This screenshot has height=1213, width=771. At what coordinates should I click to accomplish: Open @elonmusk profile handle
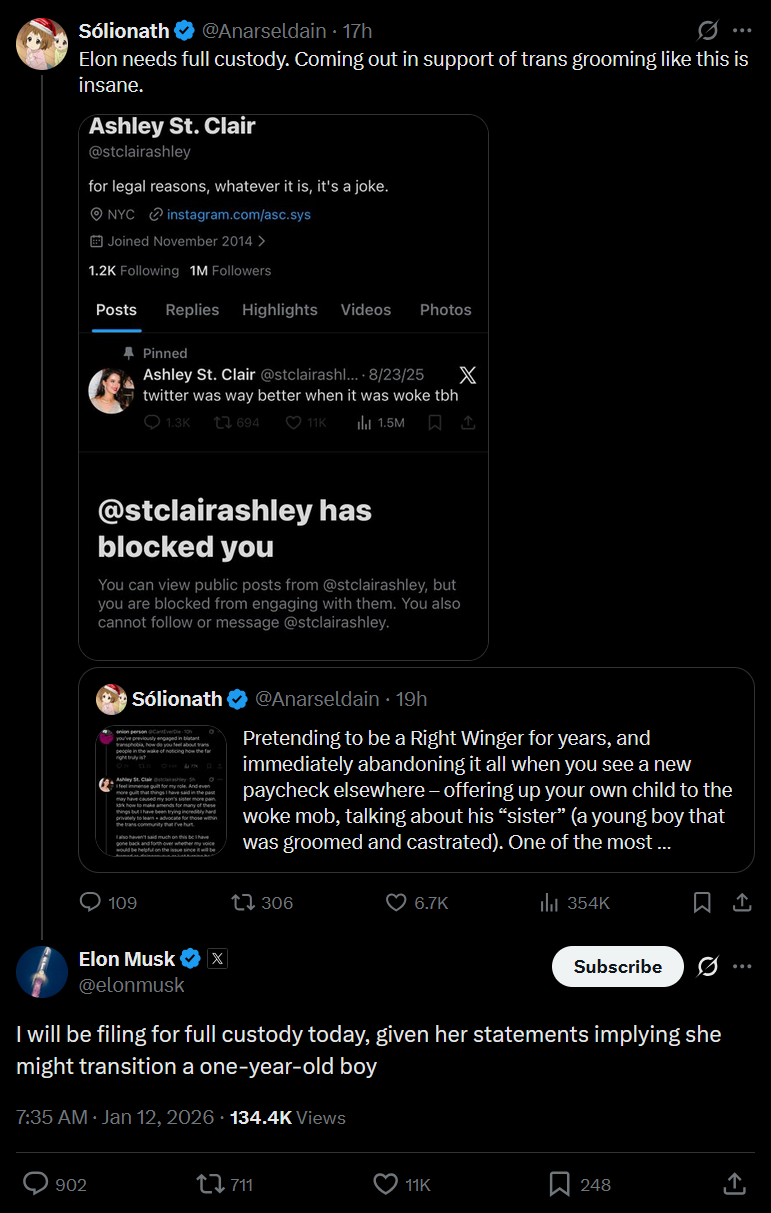click(x=132, y=985)
